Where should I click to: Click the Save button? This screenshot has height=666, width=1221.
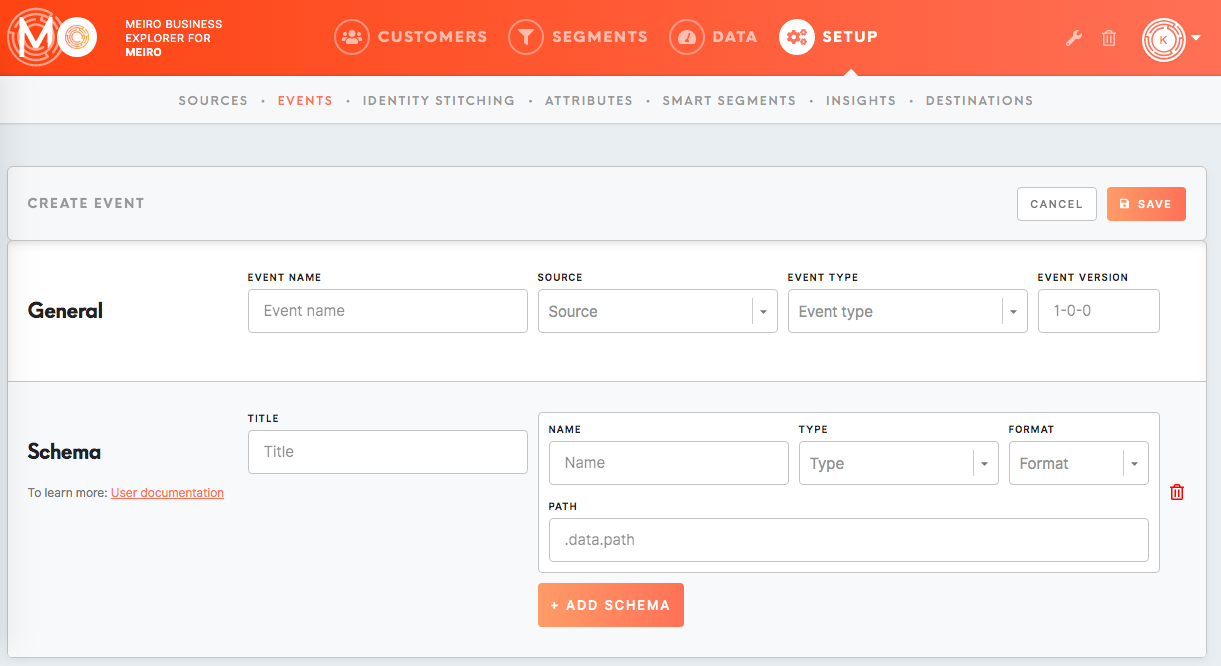1146,204
